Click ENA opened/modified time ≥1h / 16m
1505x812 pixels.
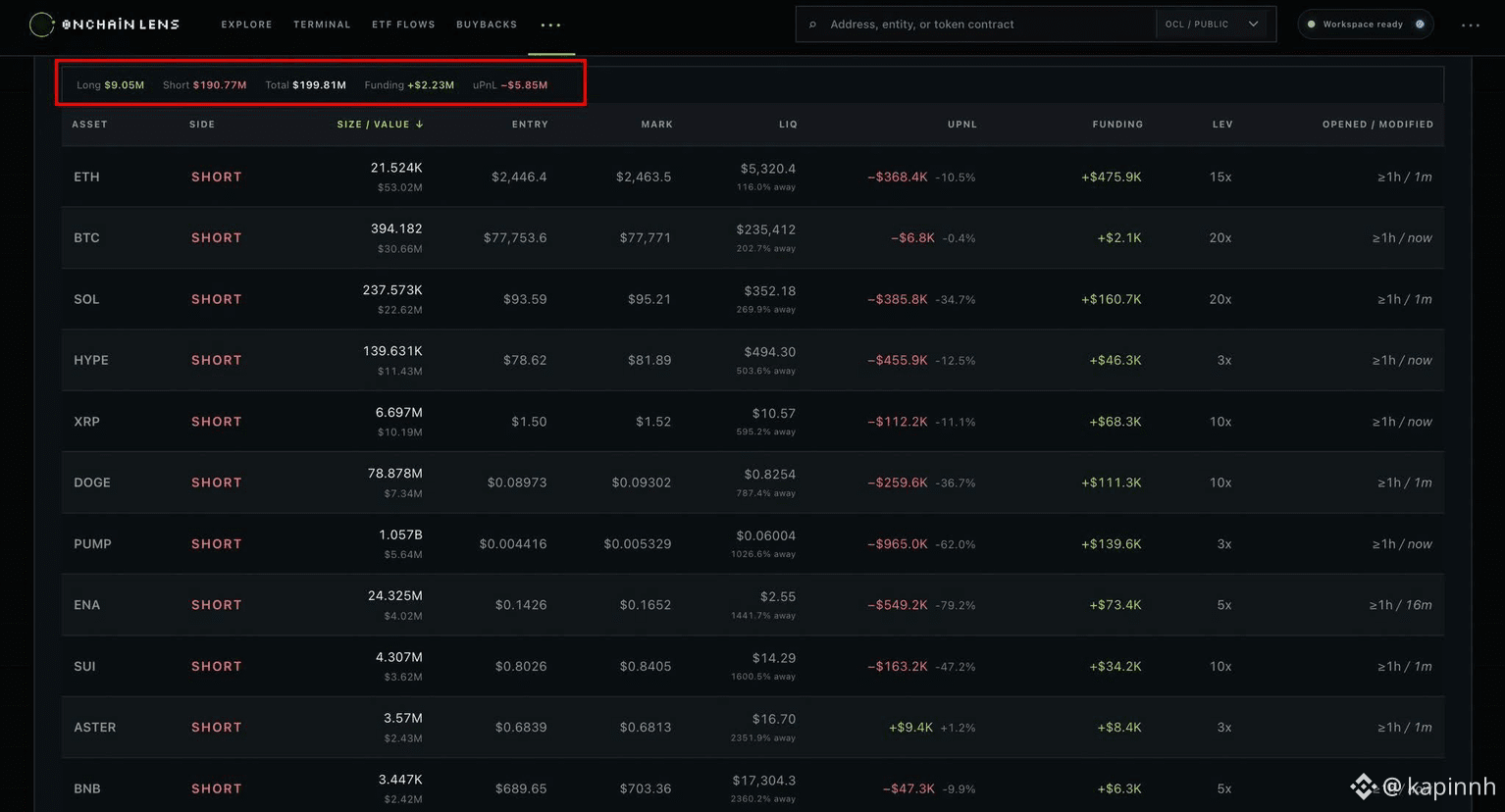pyautogui.click(x=1401, y=605)
